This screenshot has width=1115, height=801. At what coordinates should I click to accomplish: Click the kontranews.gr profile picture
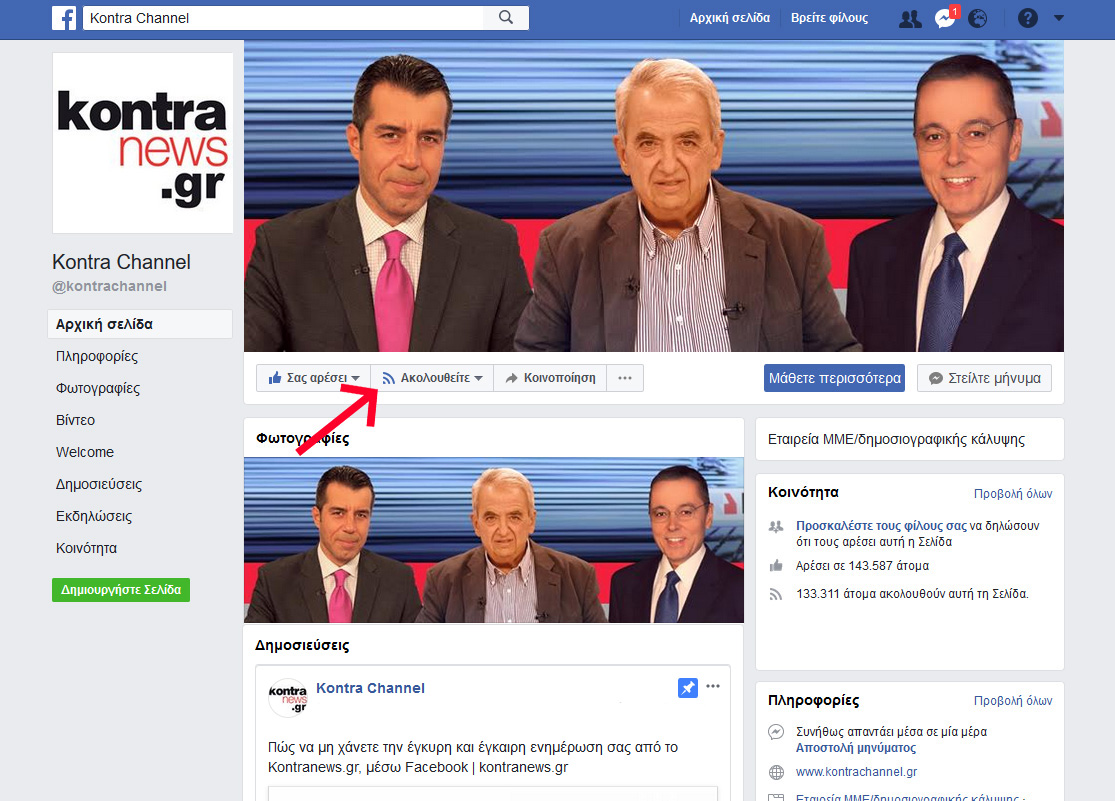(x=143, y=143)
